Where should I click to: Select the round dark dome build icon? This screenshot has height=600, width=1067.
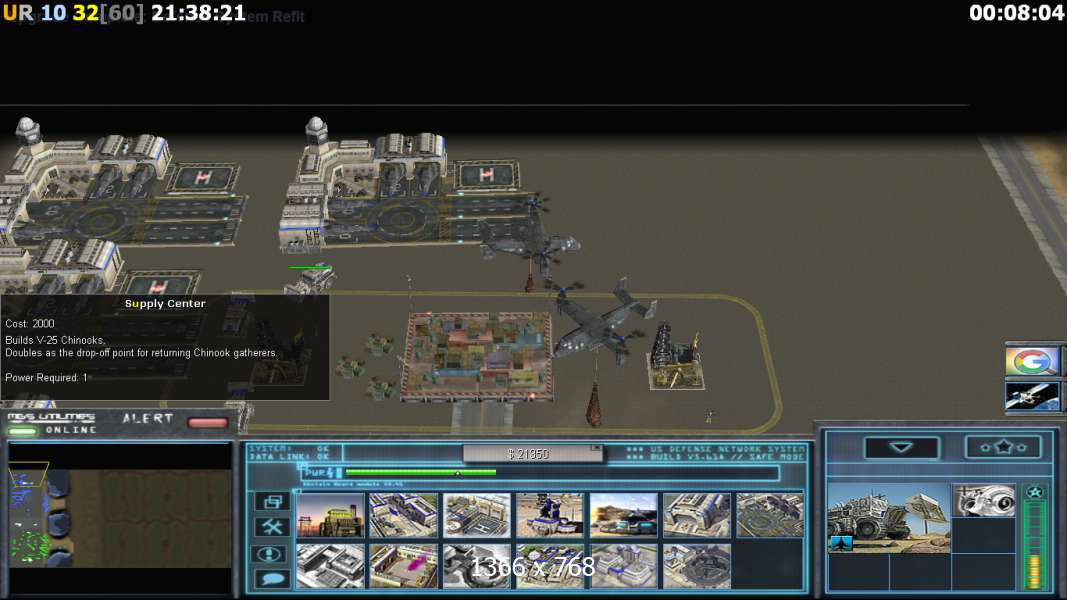tap(697, 566)
